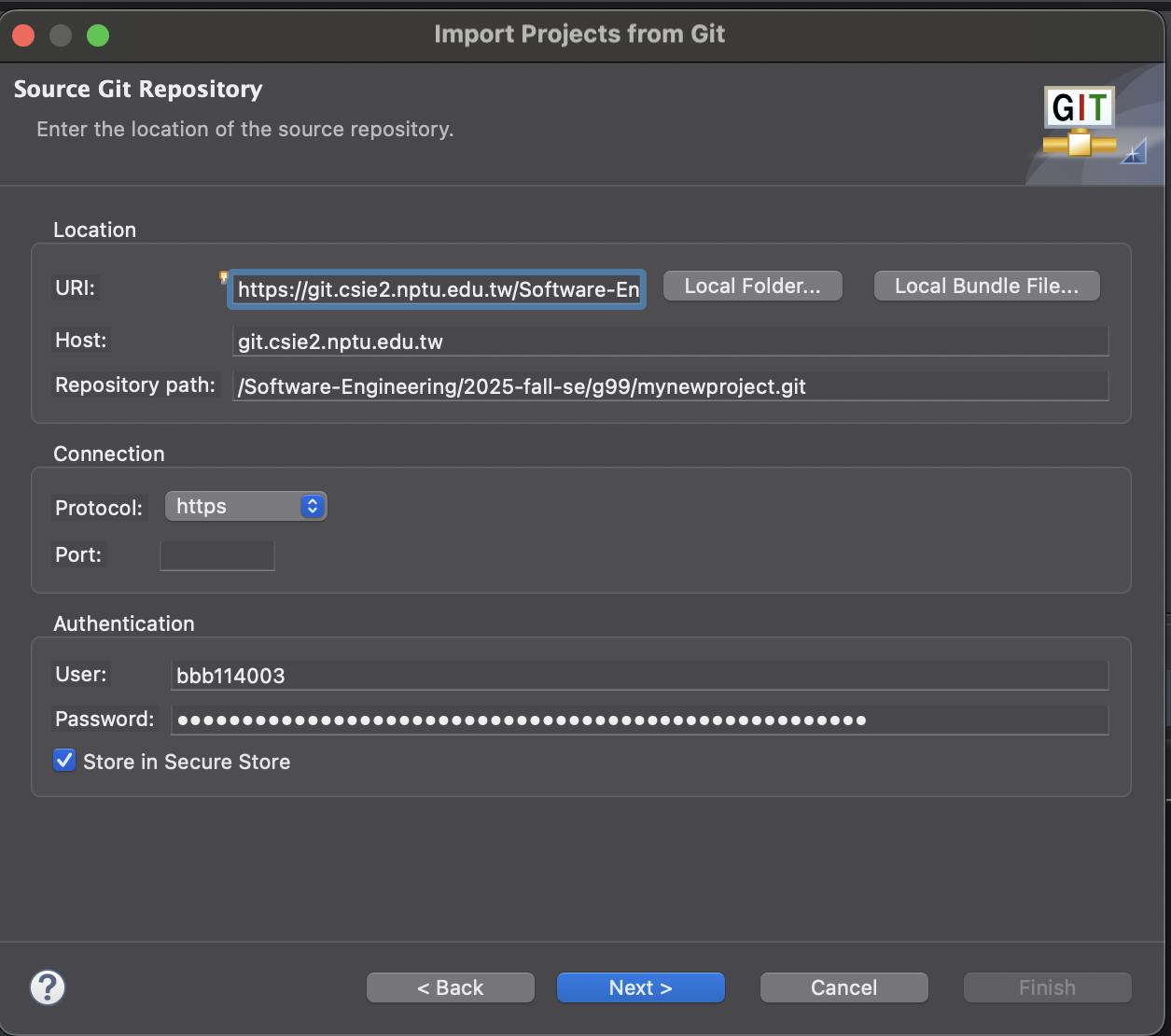Close the Import Projects from Git window
This screenshot has width=1171, height=1036.
[24, 35]
